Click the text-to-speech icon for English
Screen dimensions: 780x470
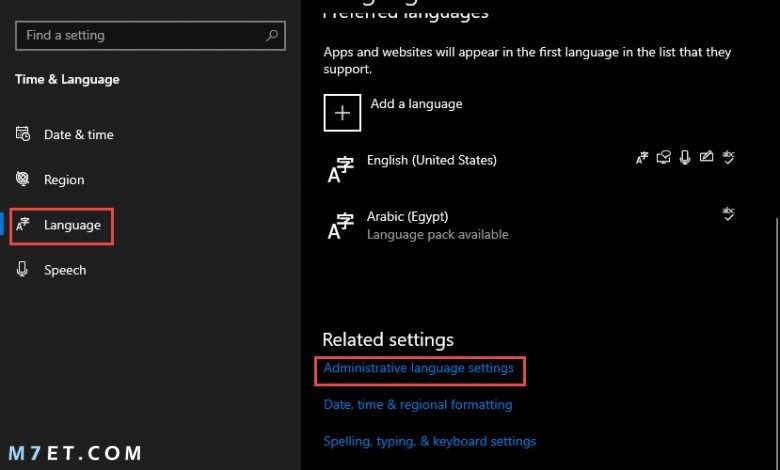tap(663, 157)
